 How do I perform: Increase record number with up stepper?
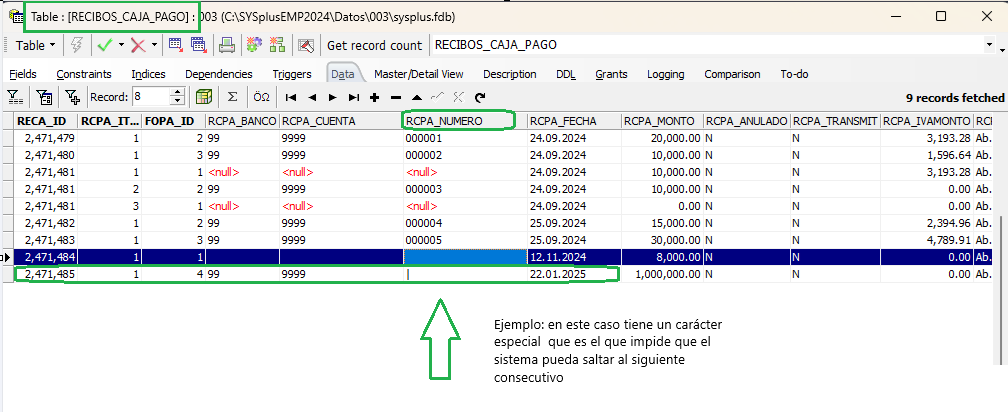pos(178,93)
